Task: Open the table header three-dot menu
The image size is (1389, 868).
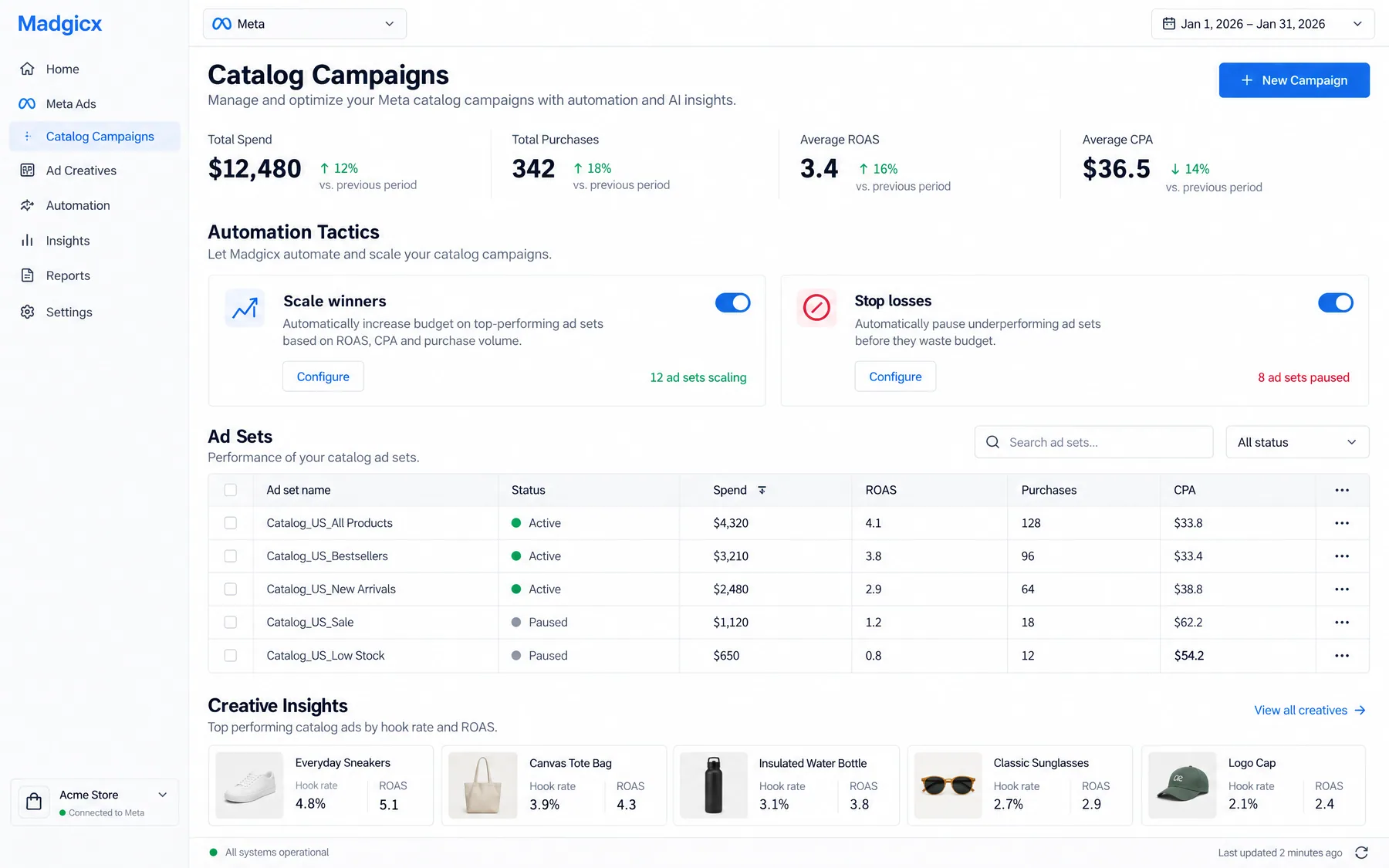Action: pos(1342,490)
